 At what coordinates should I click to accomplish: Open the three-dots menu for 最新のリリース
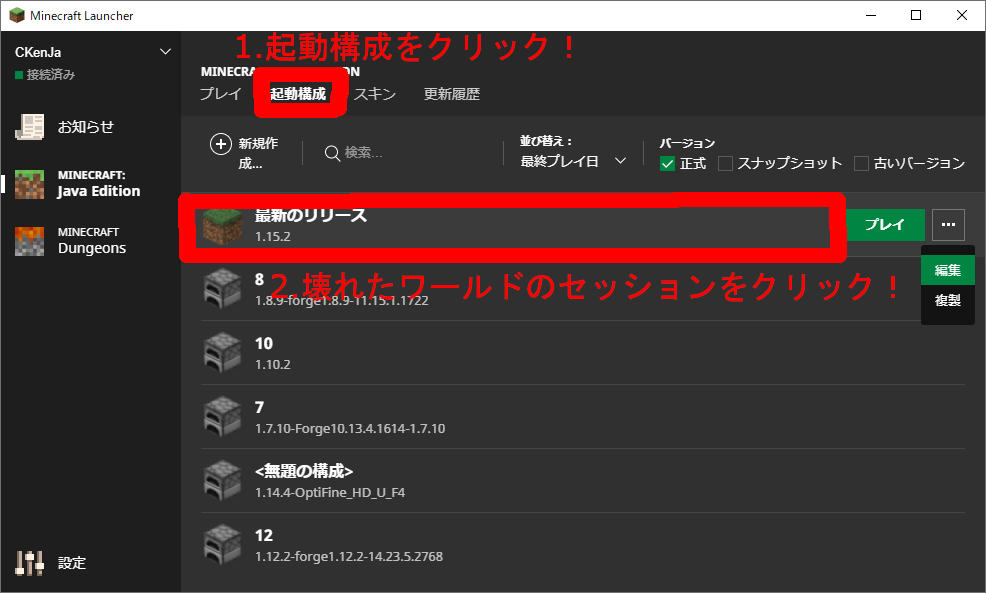[948, 224]
